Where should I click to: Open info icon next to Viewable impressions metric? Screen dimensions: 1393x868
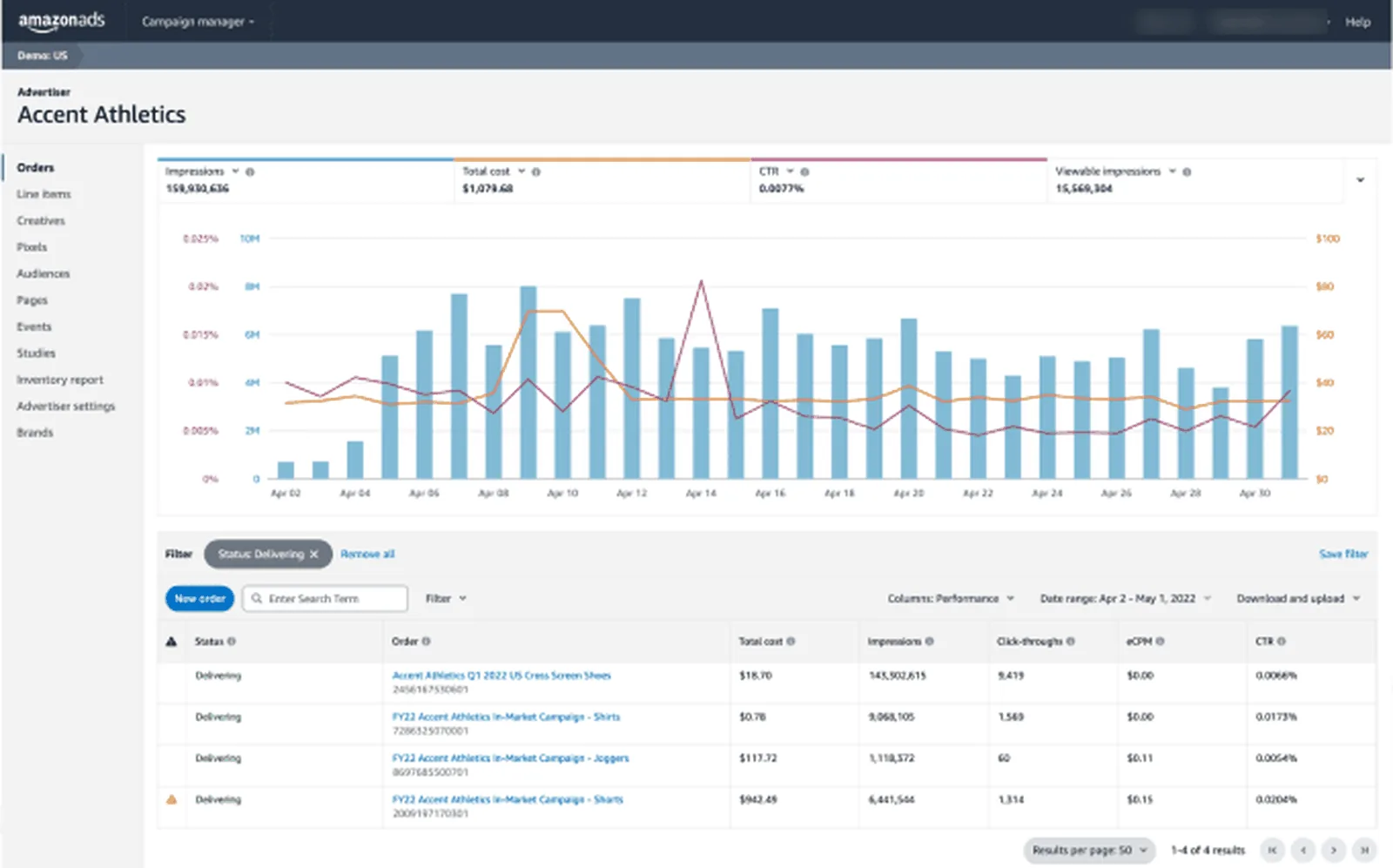click(x=1187, y=172)
